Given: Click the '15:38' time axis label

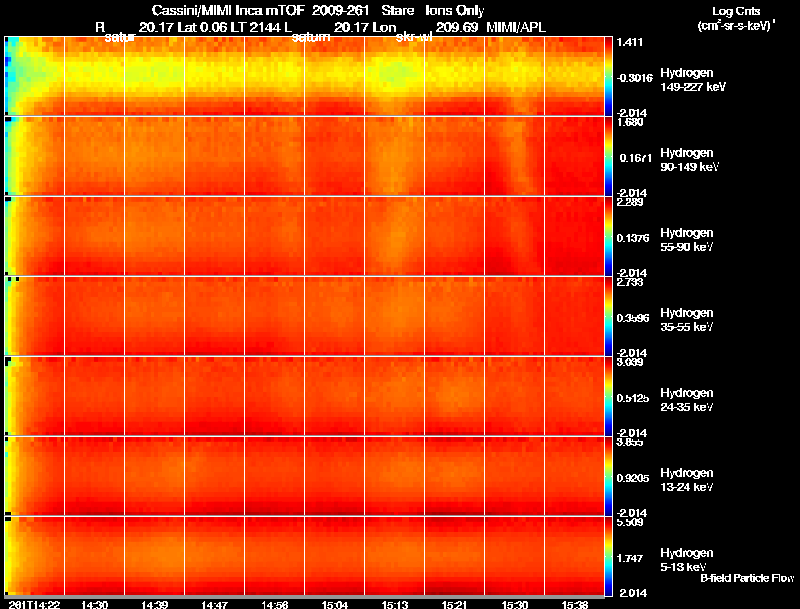Looking at the screenshot, I should (x=575, y=604).
